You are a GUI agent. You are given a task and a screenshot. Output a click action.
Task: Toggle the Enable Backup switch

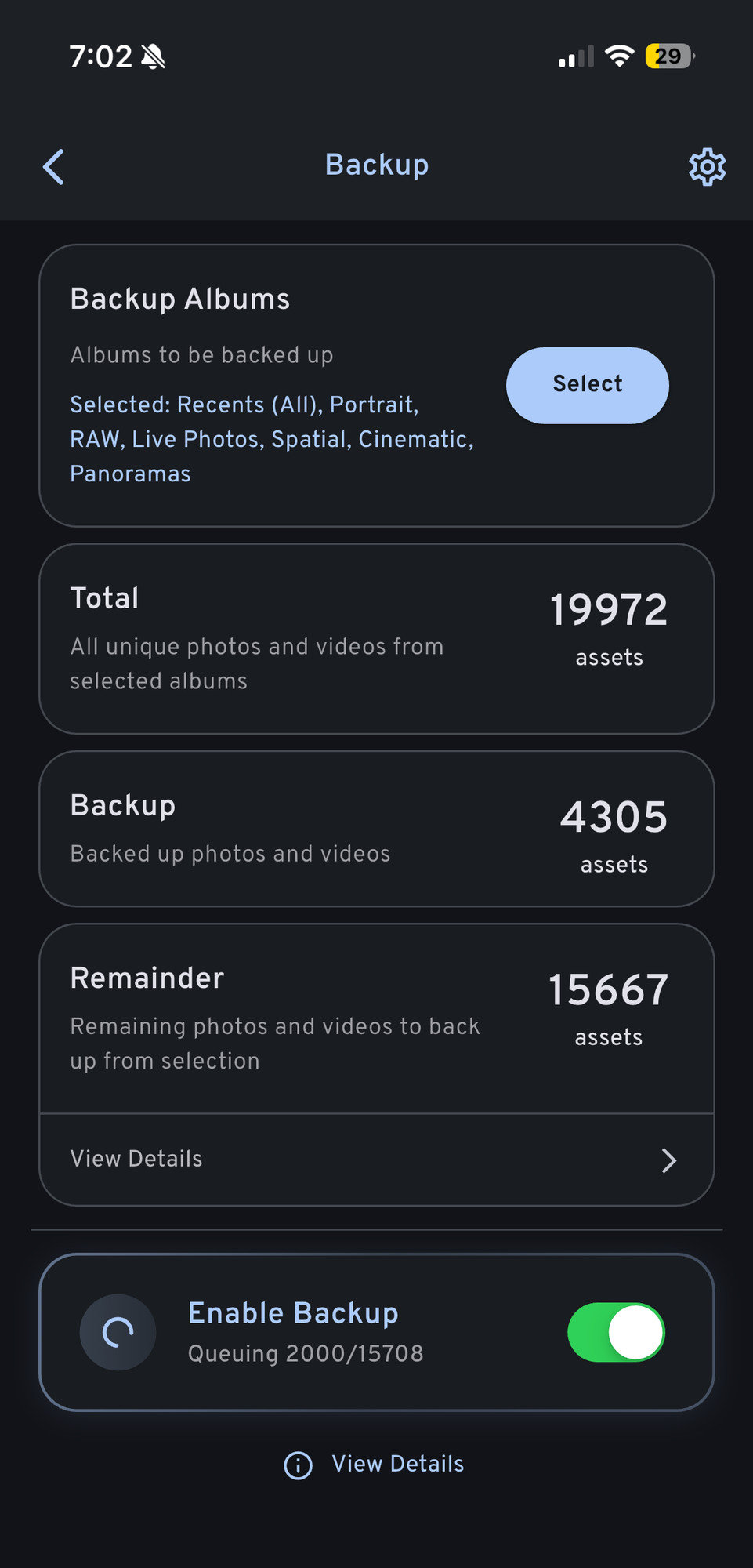click(616, 1332)
